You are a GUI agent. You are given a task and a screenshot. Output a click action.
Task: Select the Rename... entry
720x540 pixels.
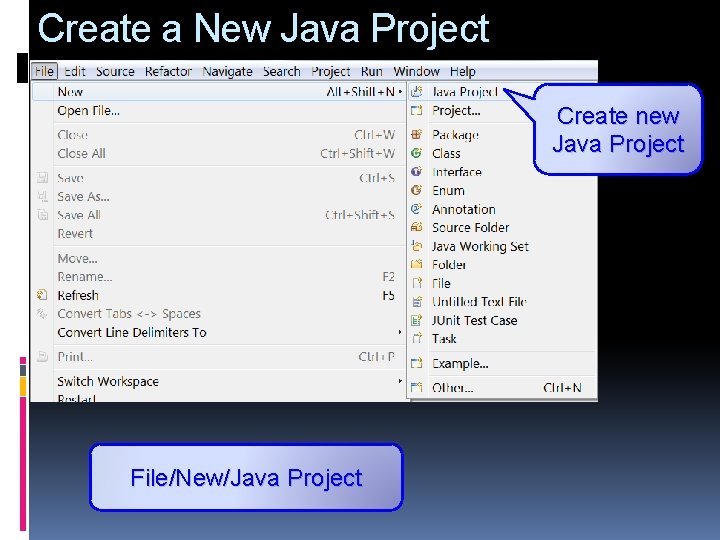tap(219, 277)
